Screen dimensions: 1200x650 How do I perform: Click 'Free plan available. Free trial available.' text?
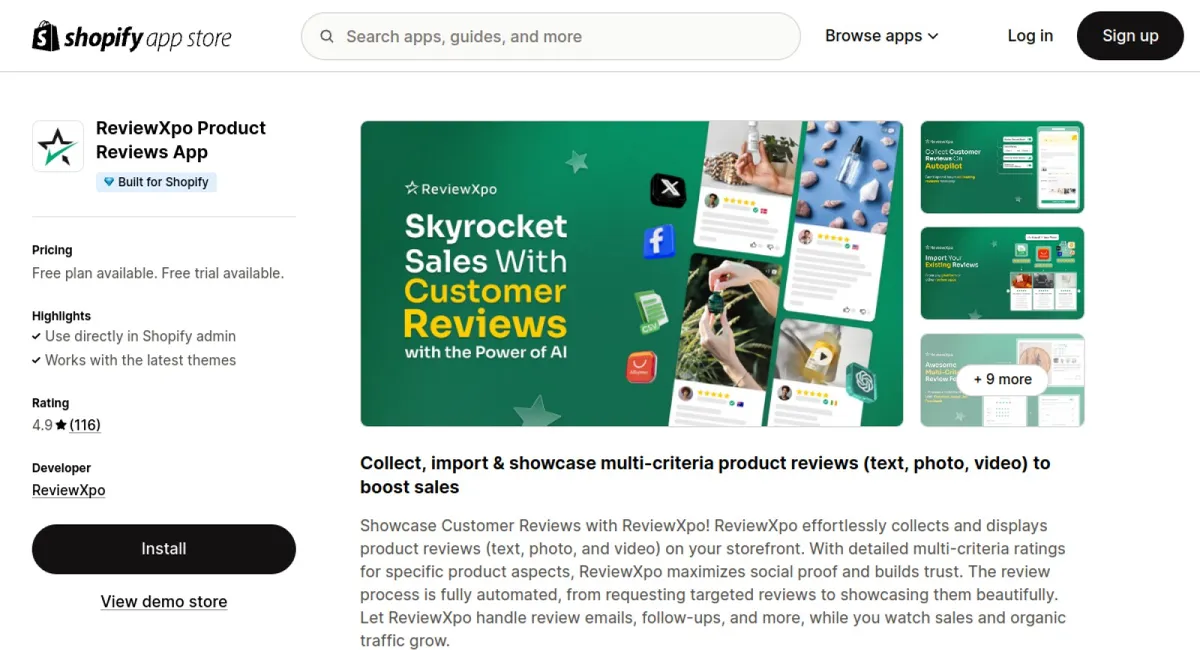158,273
